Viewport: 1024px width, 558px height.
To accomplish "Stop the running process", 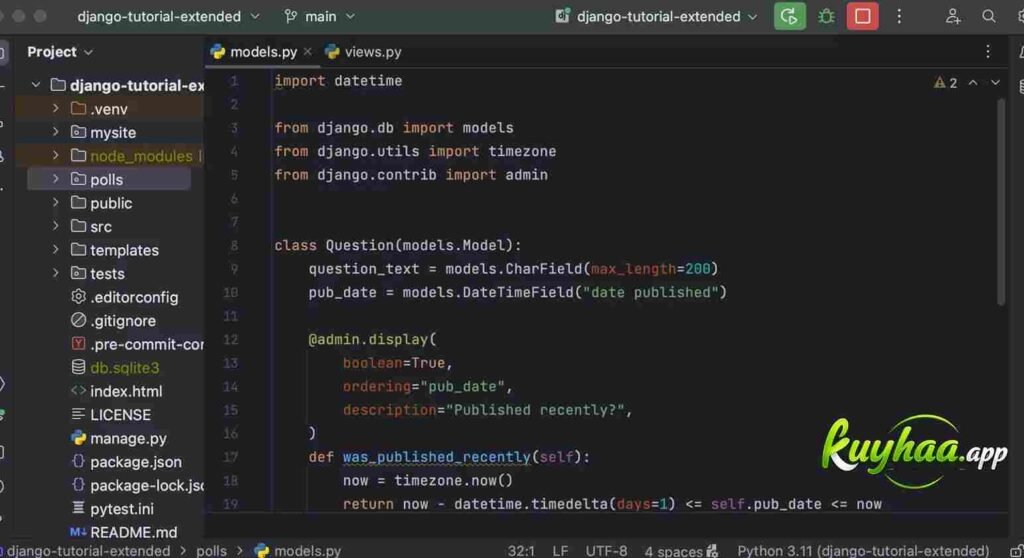I will click(x=862, y=16).
